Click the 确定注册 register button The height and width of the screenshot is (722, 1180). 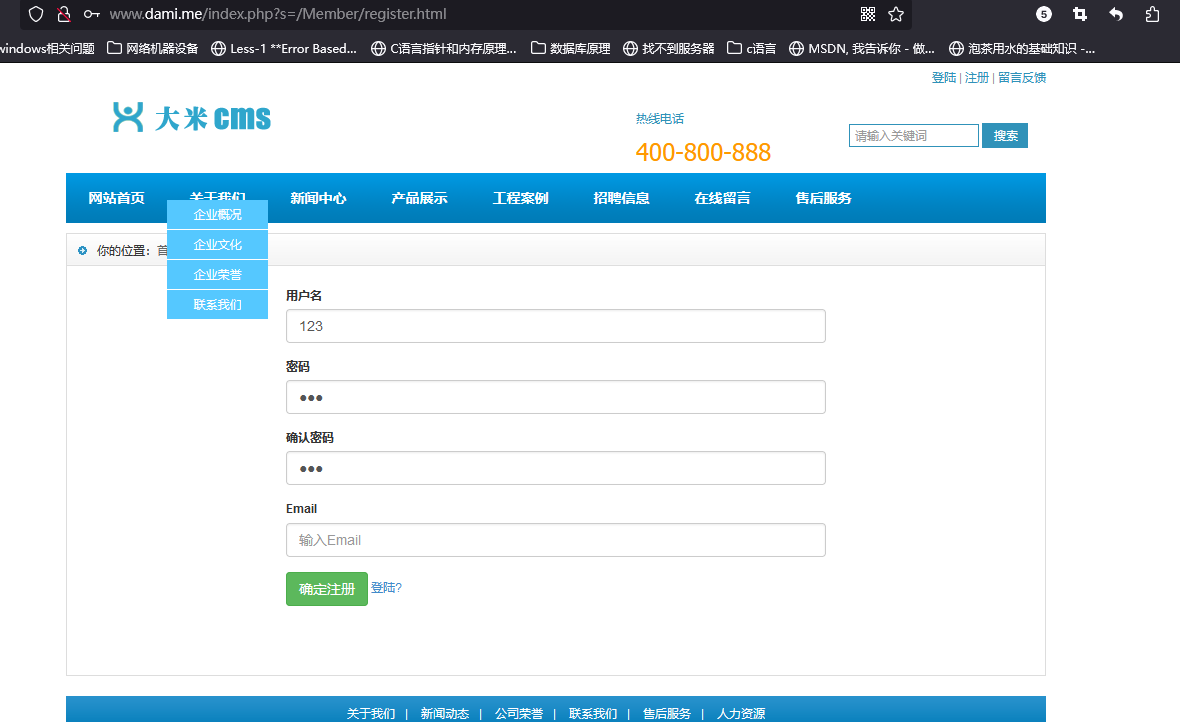(326, 588)
